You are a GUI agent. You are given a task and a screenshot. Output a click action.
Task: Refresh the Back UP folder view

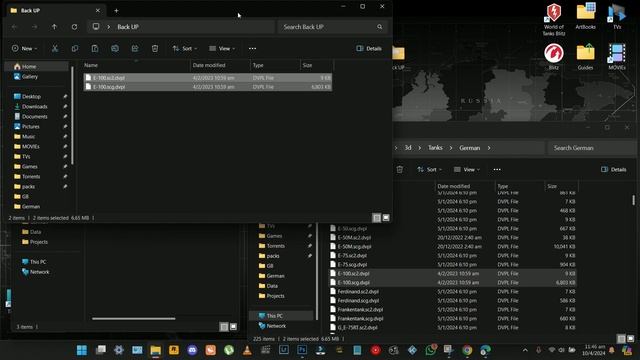click(74, 27)
